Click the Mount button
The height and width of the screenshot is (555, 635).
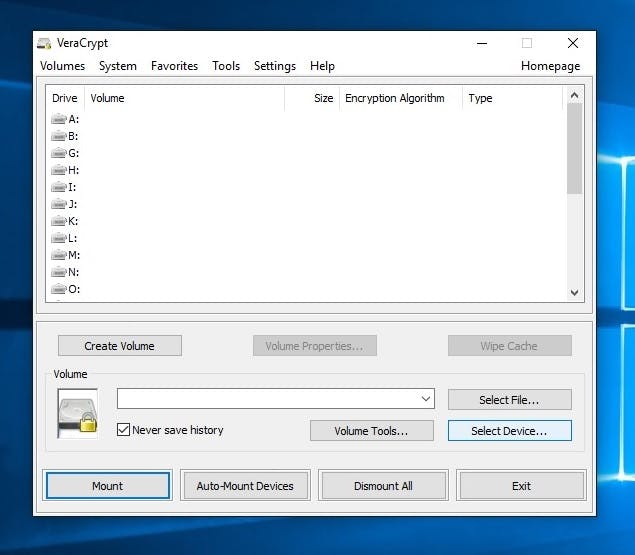click(108, 486)
